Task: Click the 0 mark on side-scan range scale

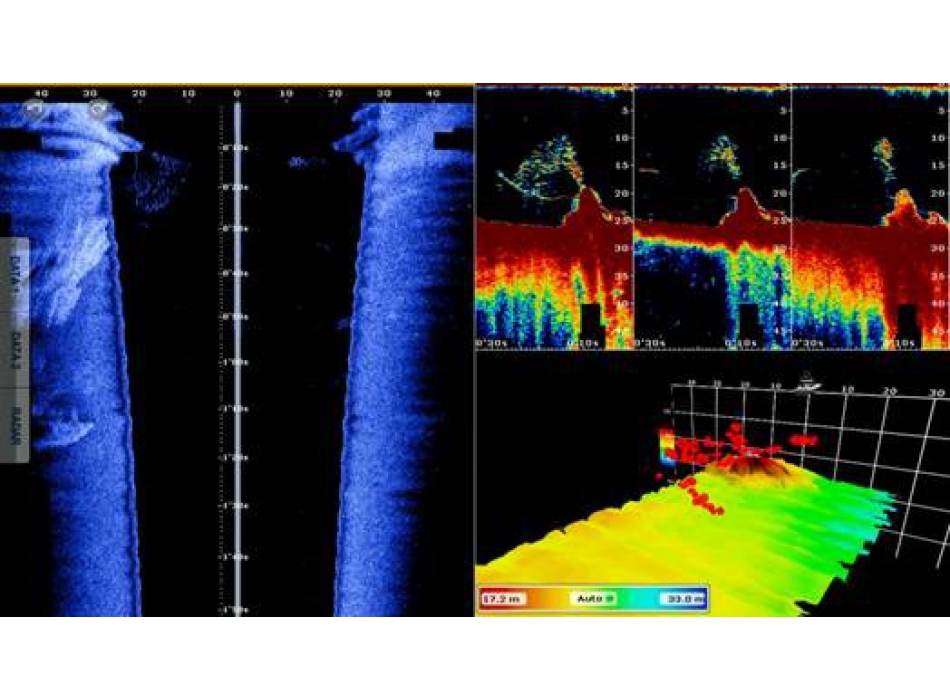Action: pos(237,93)
